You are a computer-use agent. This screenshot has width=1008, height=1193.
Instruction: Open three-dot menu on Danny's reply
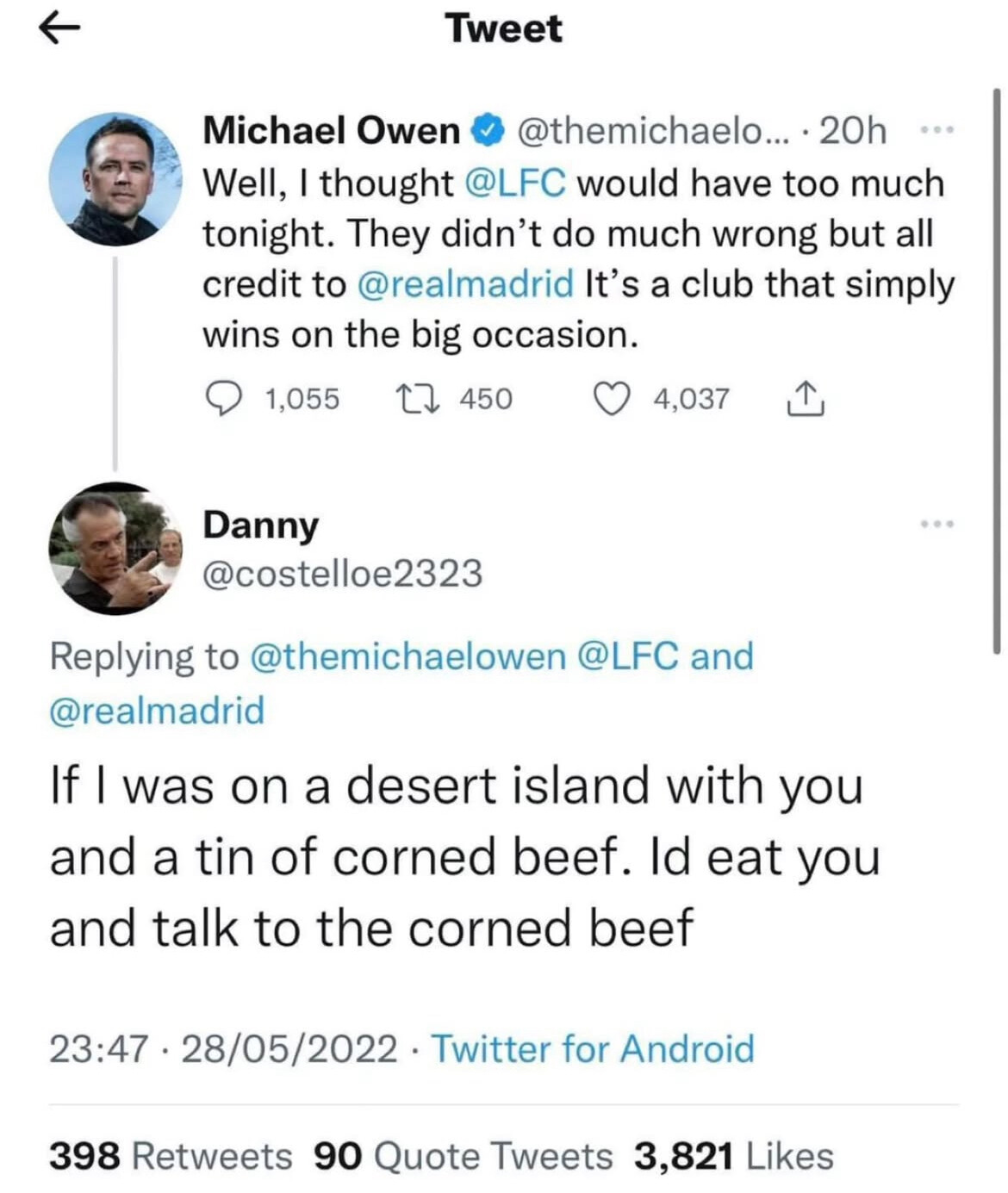click(936, 524)
